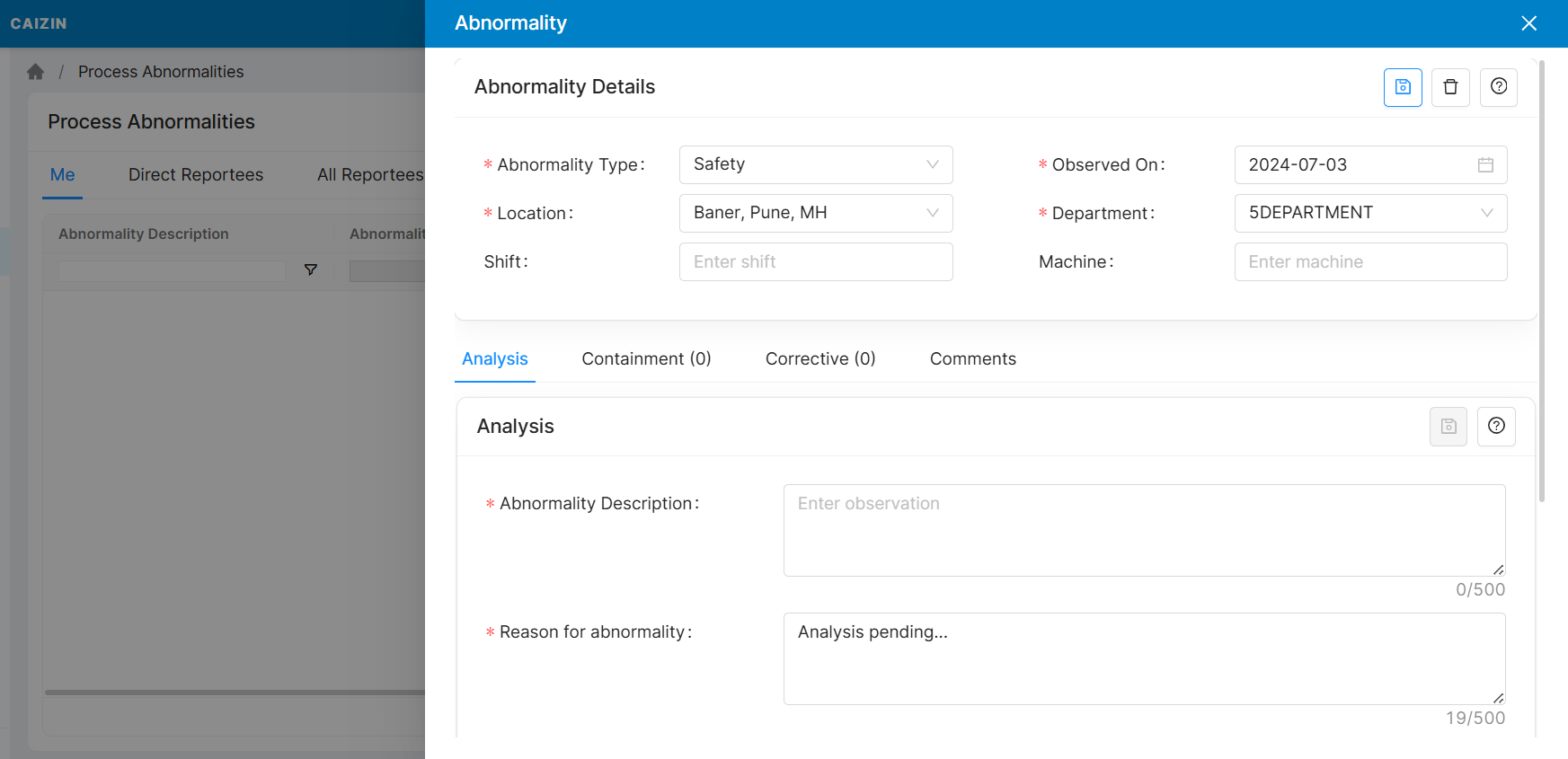Click the Abnormality Description filter input
Image resolution: width=1568 pixels, height=759 pixels.
172,270
